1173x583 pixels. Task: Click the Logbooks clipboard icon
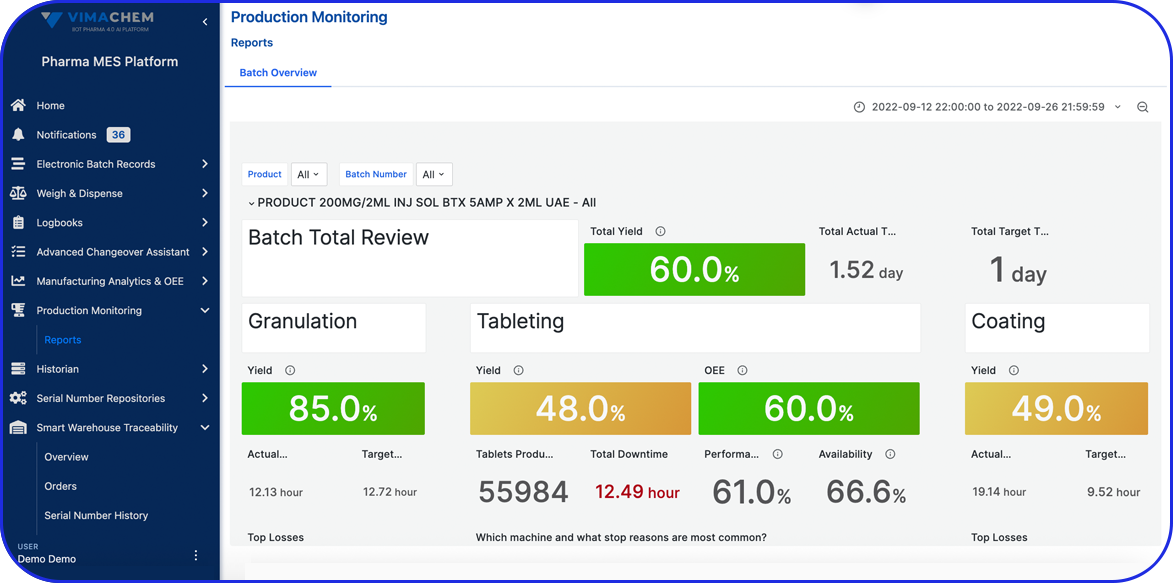coord(18,223)
